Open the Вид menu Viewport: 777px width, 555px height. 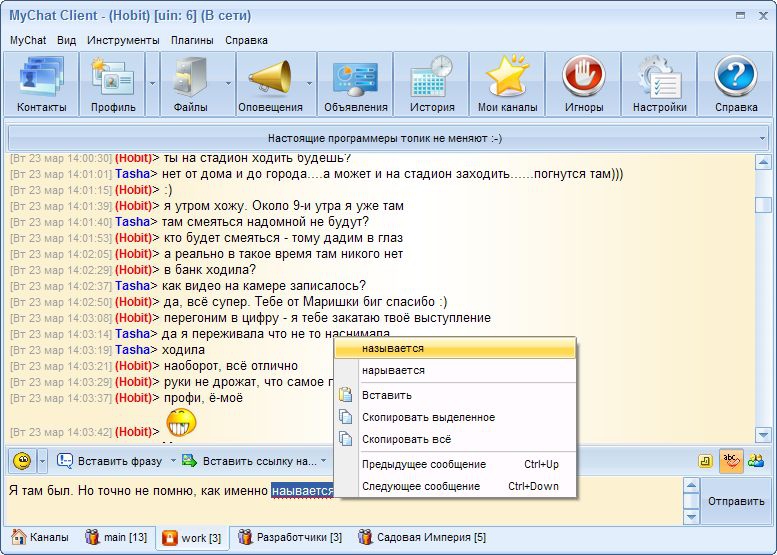point(66,40)
